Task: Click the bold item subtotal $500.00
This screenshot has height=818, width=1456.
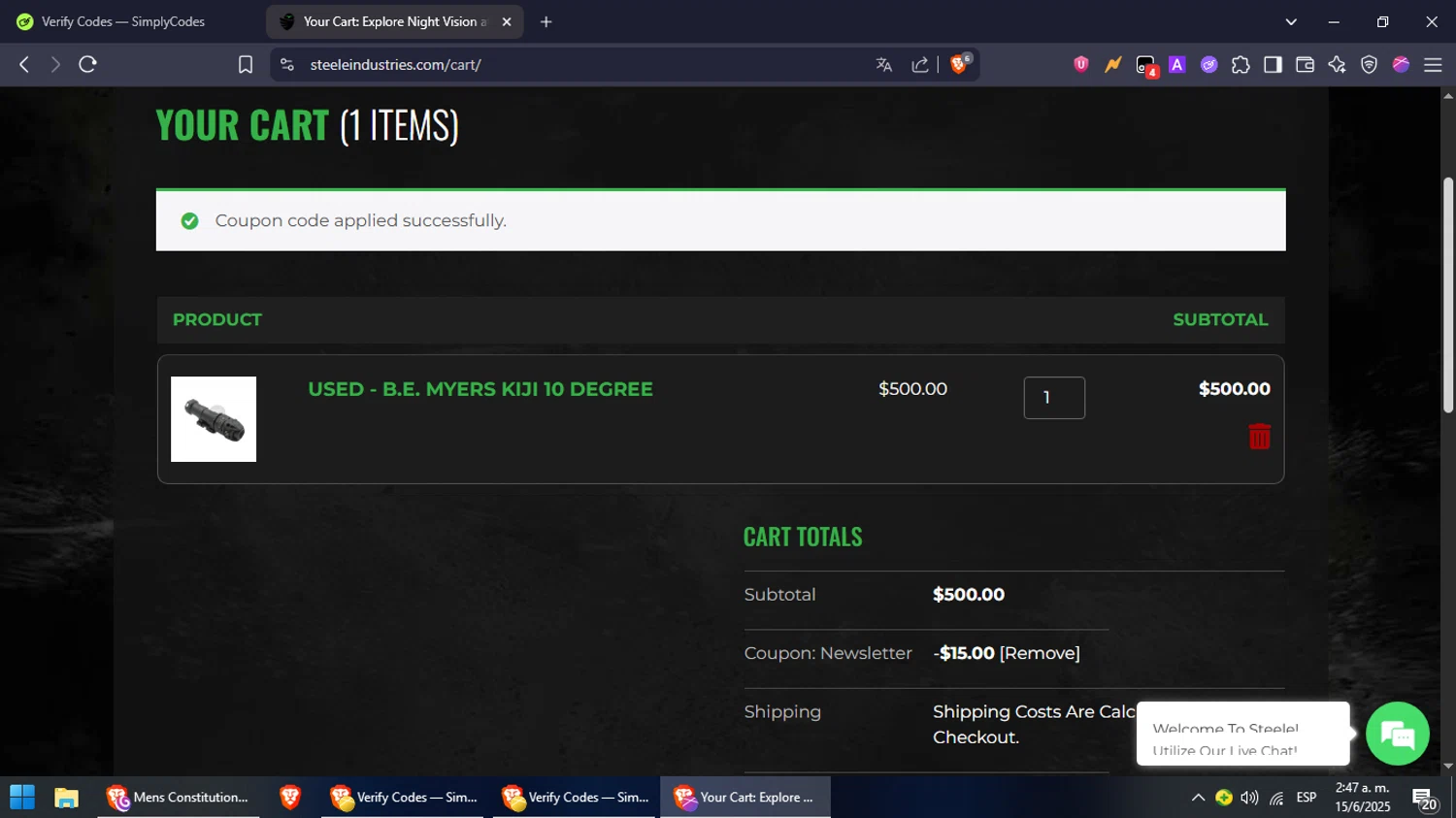Action: 1234,389
